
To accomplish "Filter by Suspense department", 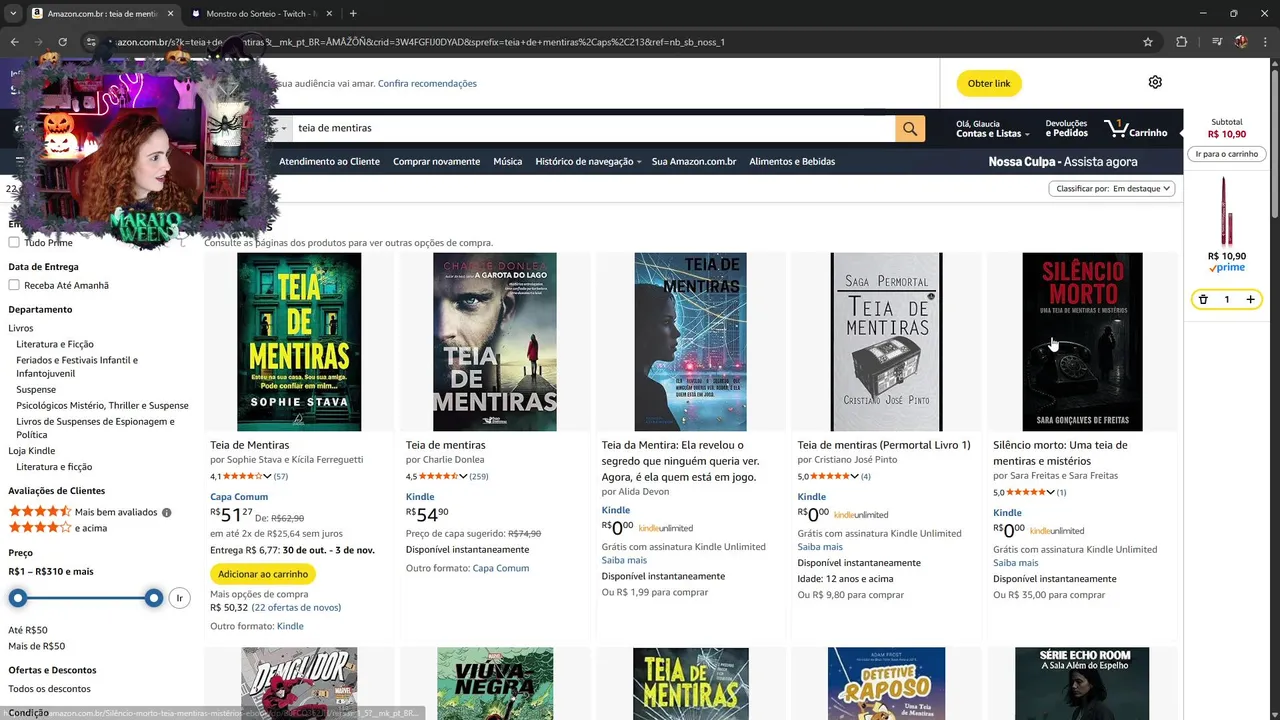I will click(x=36, y=389).
